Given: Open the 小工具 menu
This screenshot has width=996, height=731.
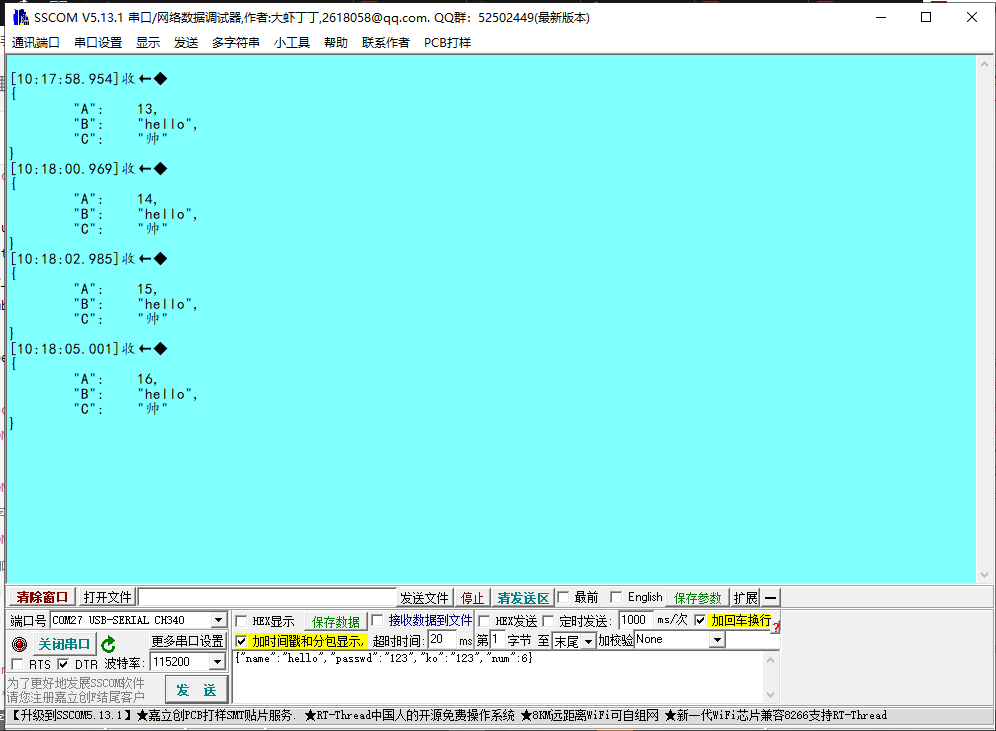Looking at the screenshot, I should [292, 42].
